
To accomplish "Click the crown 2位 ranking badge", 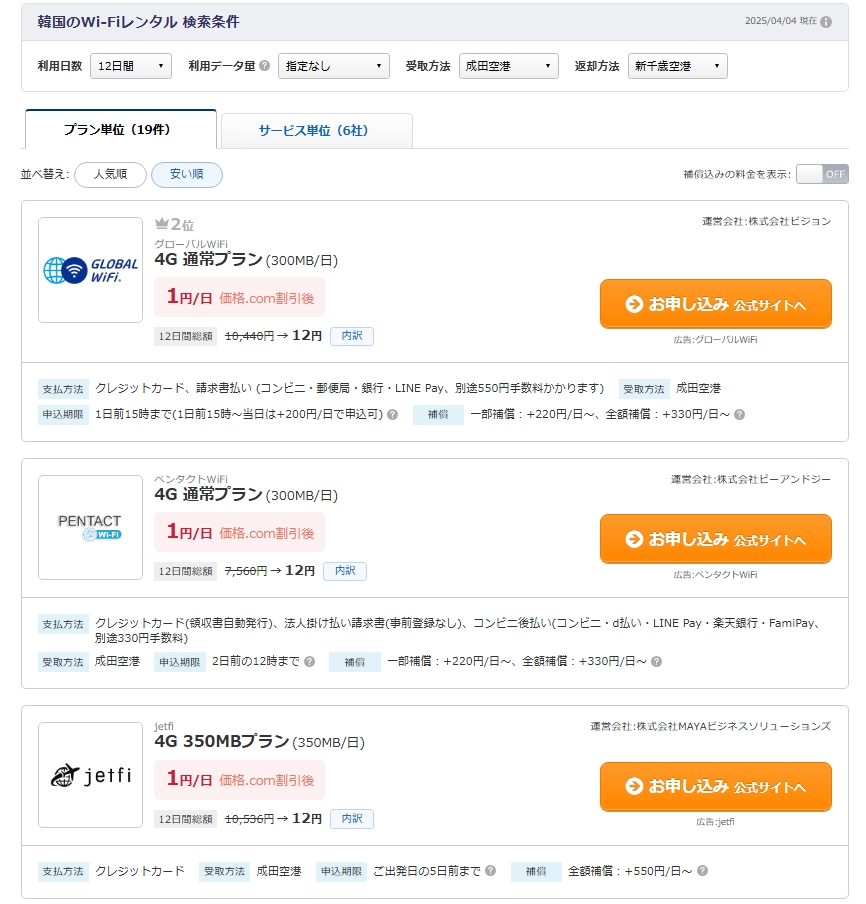I will [174, 224].
